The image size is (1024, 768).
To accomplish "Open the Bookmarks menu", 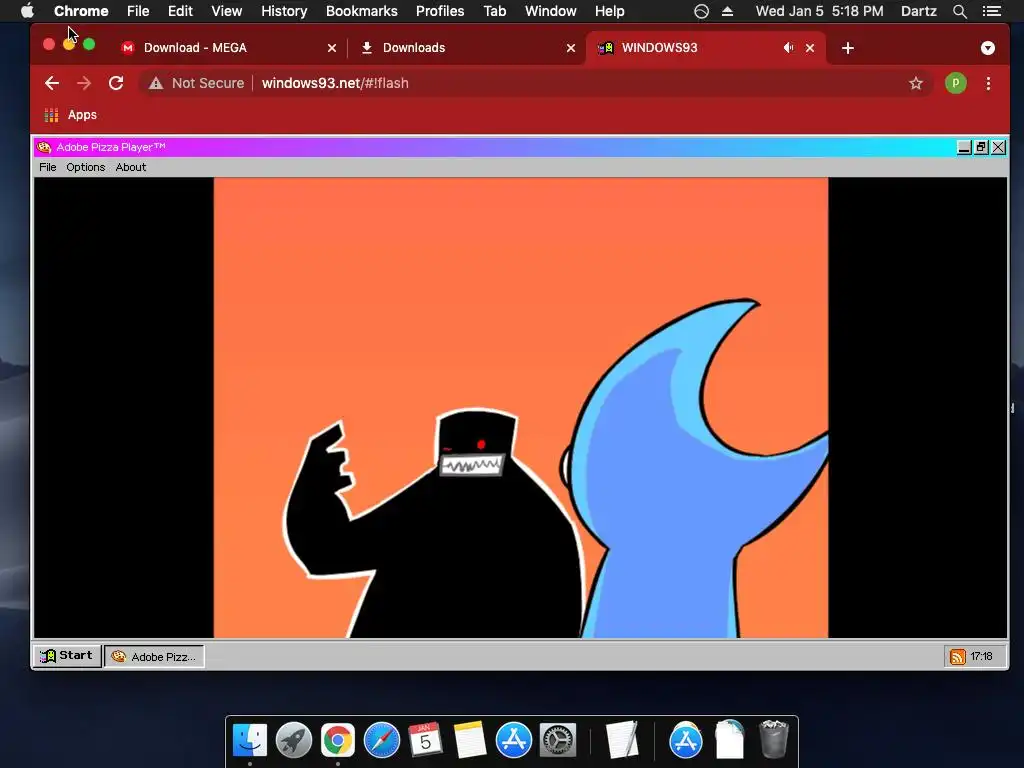I will (x=361, y=11).
